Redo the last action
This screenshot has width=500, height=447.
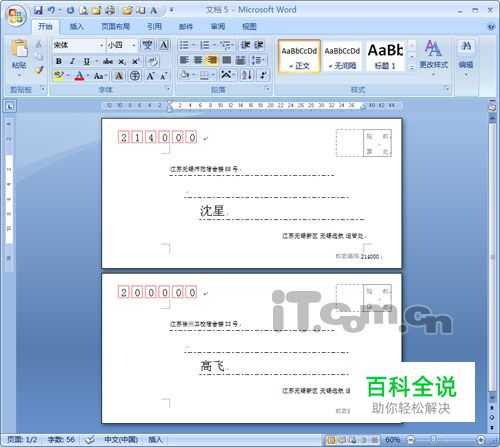point(70,10)
